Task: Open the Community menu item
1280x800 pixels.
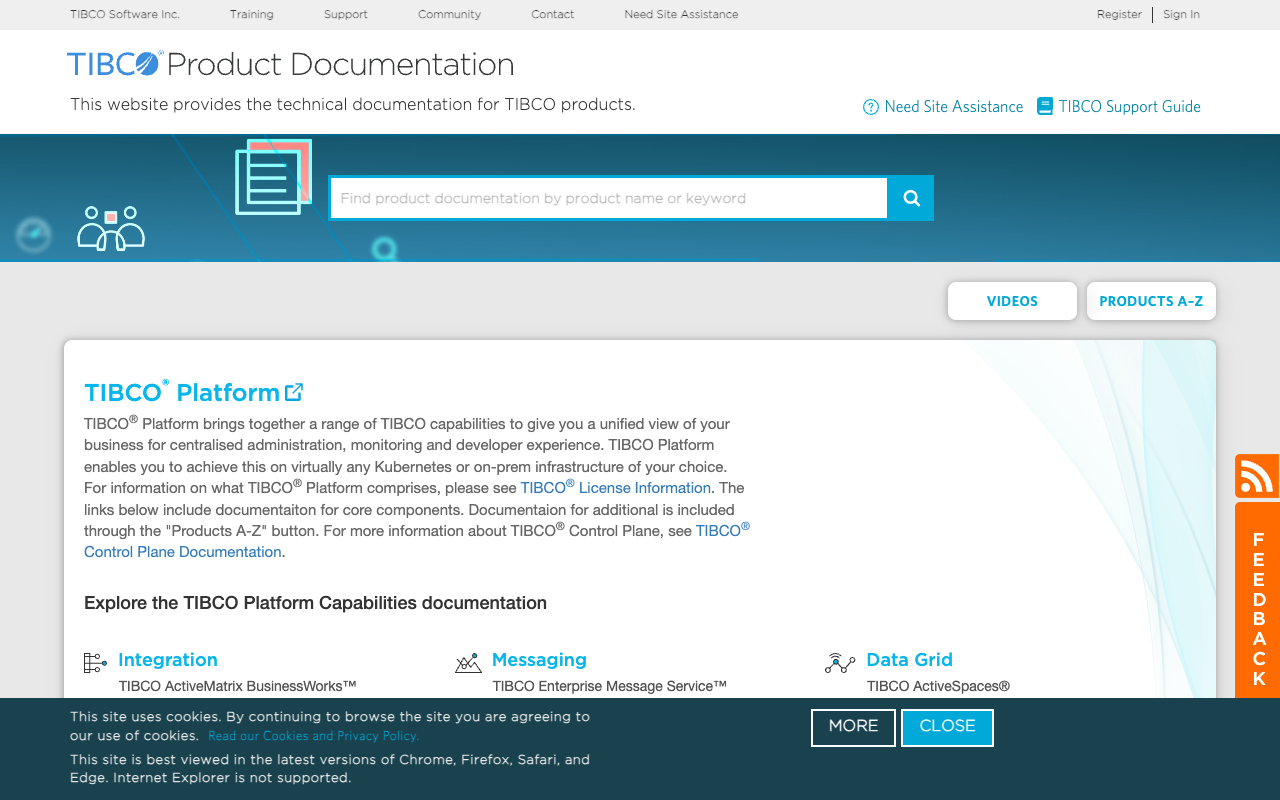Action: (450, 14)
